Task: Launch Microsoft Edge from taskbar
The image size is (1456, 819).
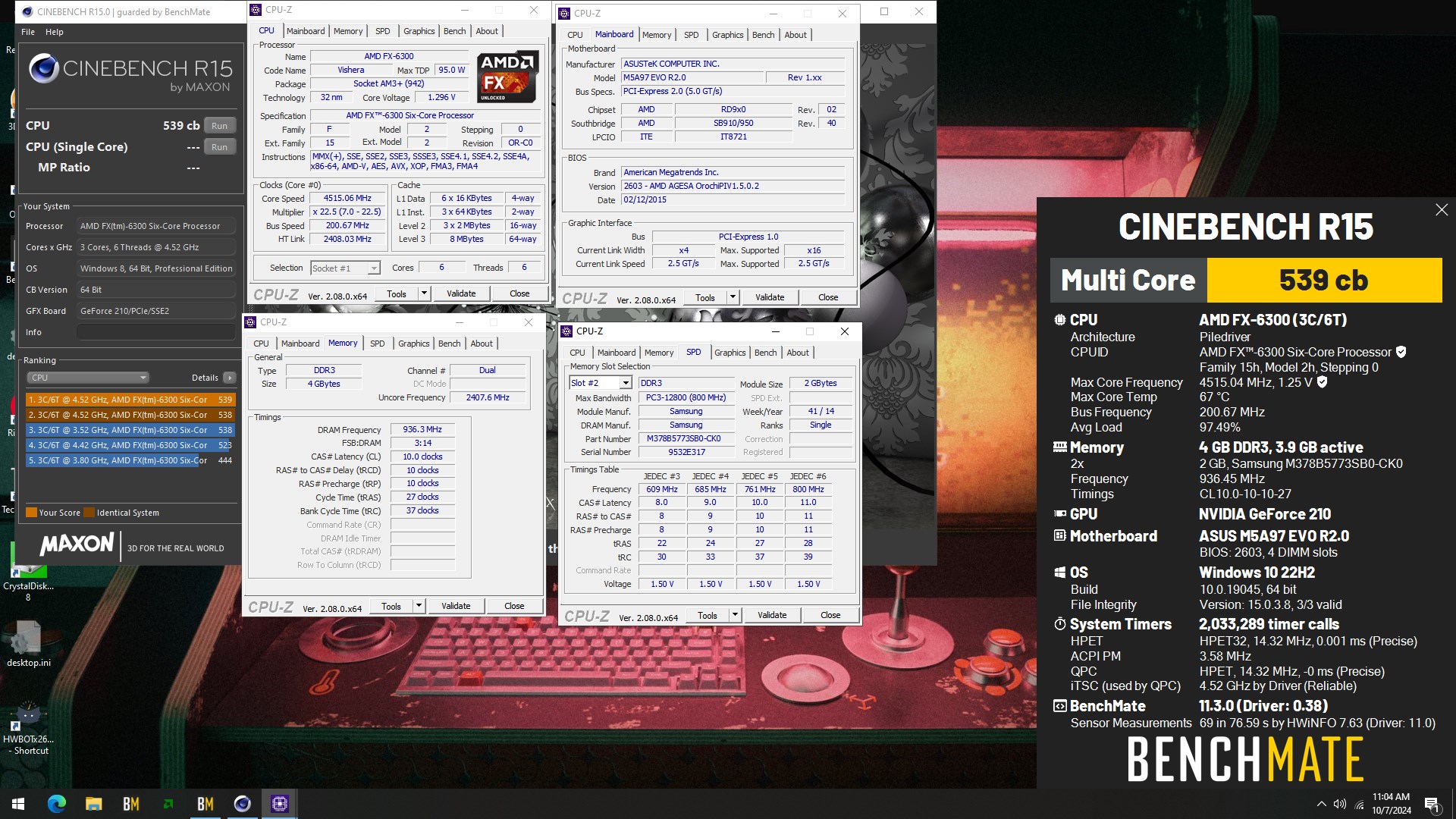Action: (57, 804)
